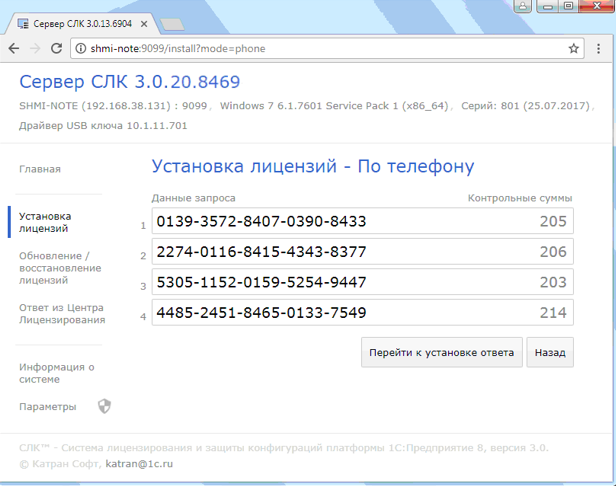This screenshot has width=616, height=486.
Task: Click the address bar URL field
Action: [326, 48]
